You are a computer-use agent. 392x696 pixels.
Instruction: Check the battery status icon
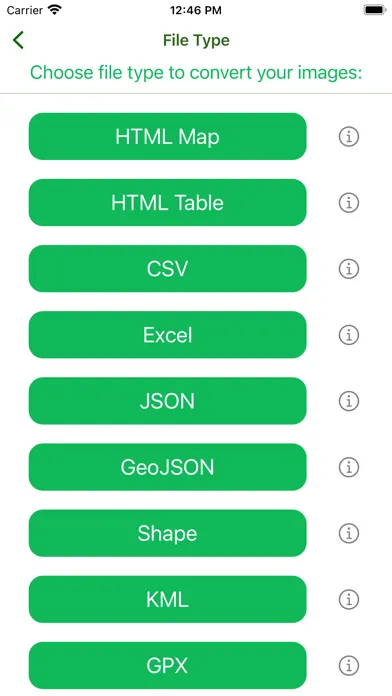point(375,10)
